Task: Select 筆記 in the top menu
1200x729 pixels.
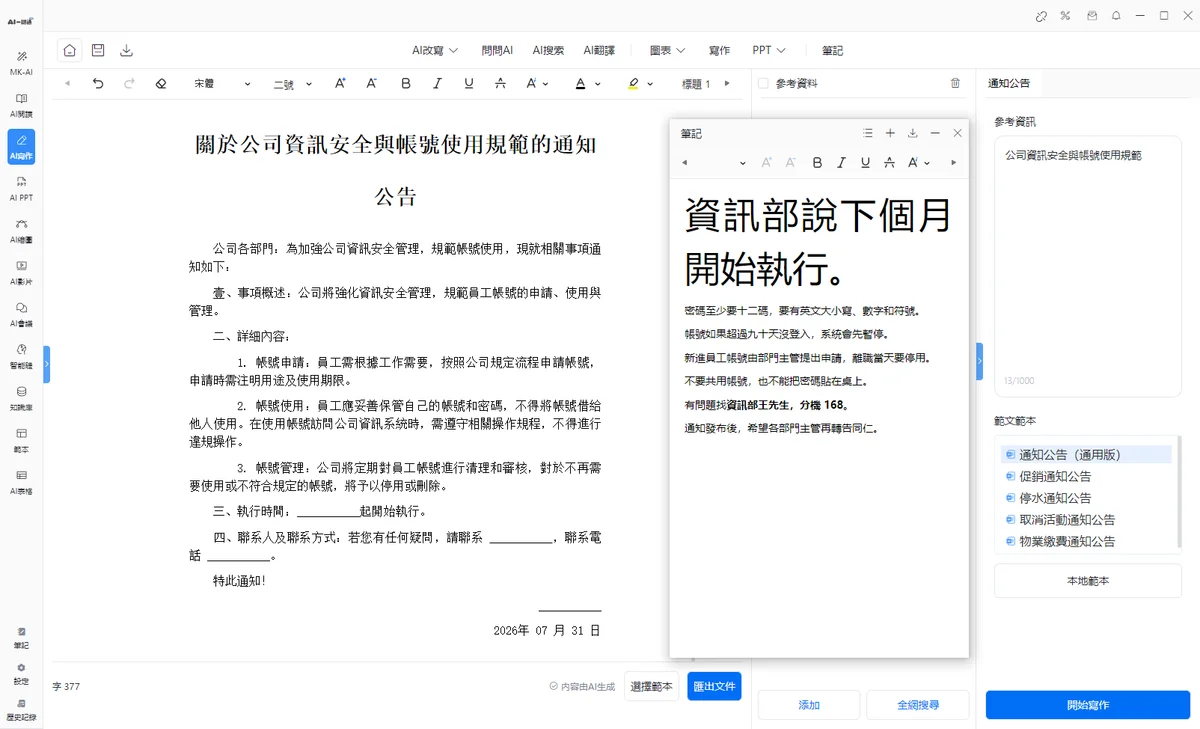Action: pos(833,50)
